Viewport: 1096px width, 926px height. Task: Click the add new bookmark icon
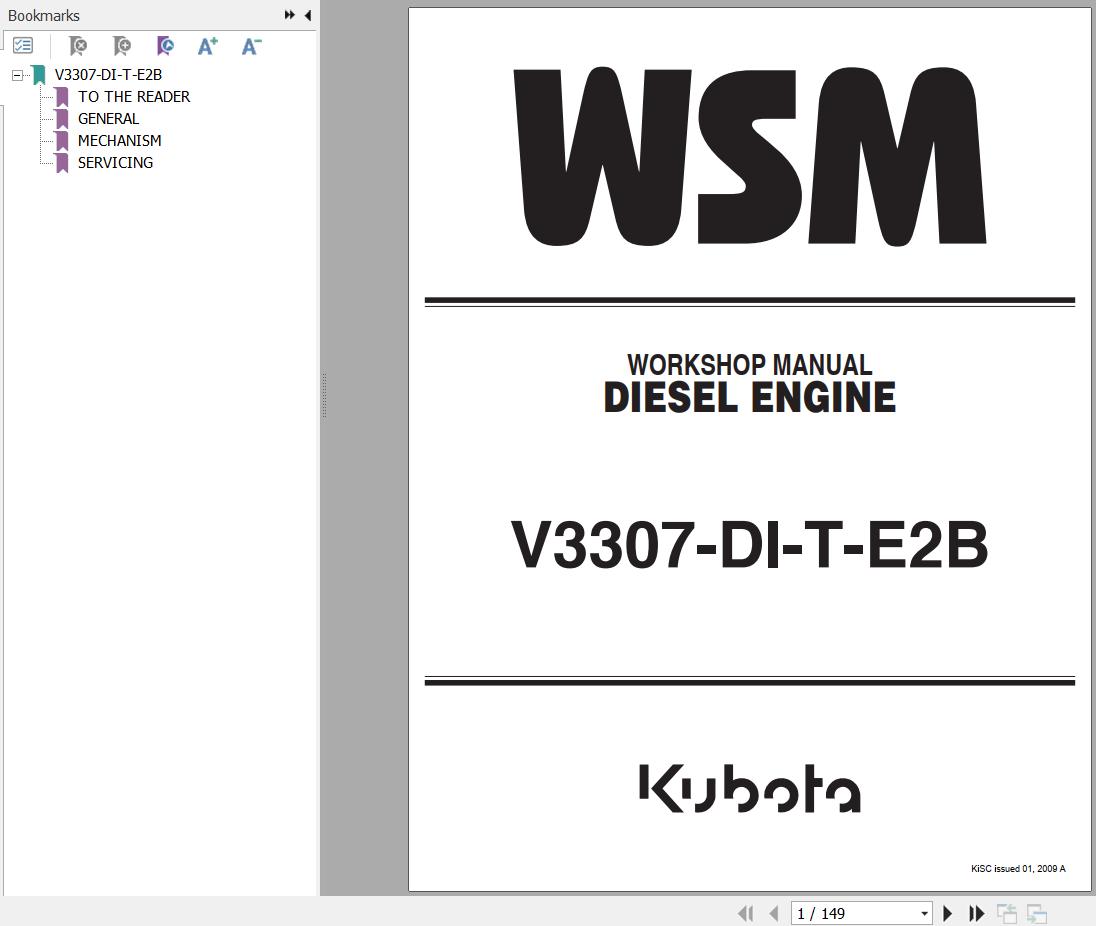pos(121,46)
